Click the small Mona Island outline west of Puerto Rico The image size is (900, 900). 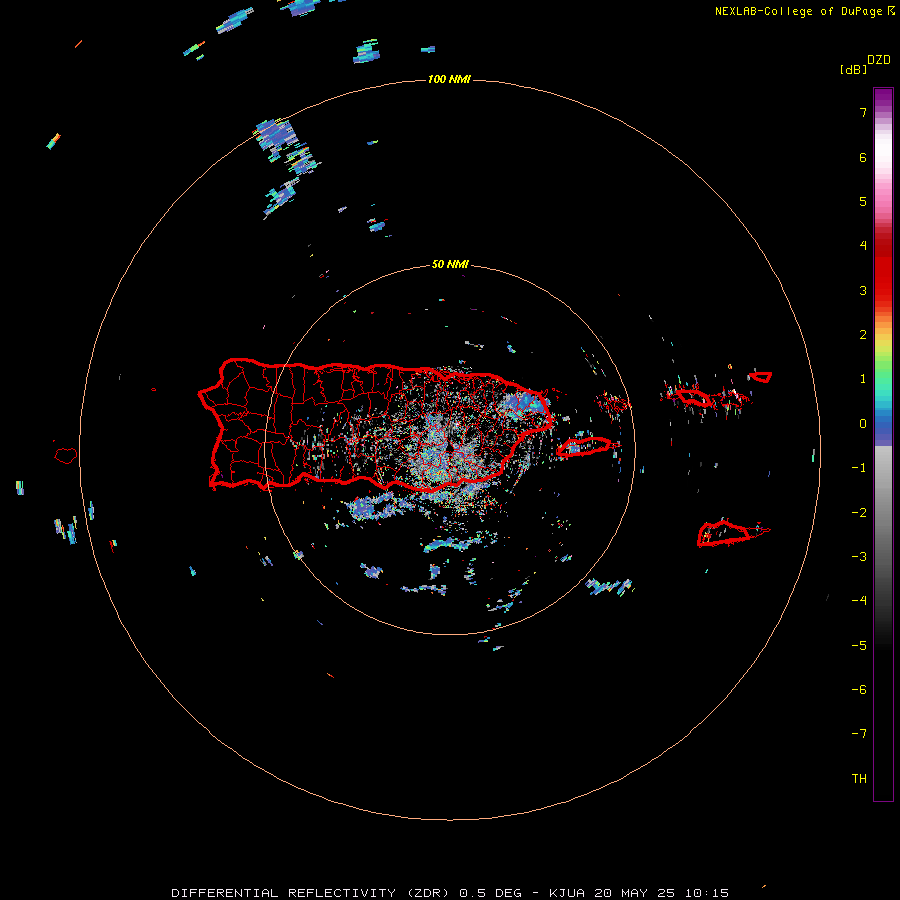[66, 455]
